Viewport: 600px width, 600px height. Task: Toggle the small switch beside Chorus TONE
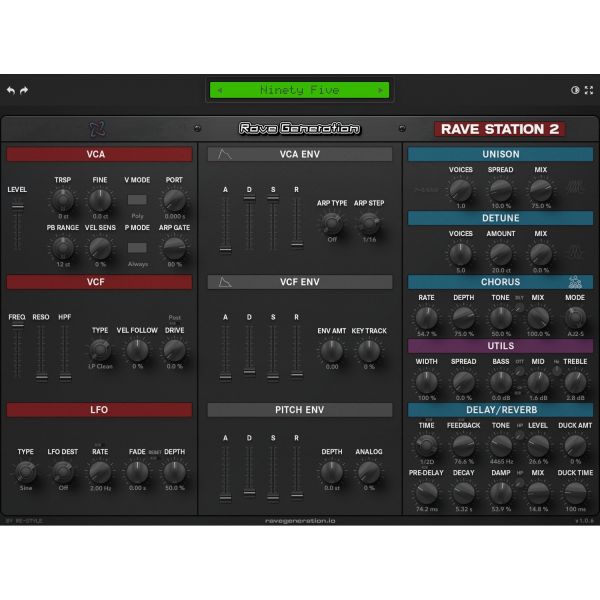coord(519,307)
